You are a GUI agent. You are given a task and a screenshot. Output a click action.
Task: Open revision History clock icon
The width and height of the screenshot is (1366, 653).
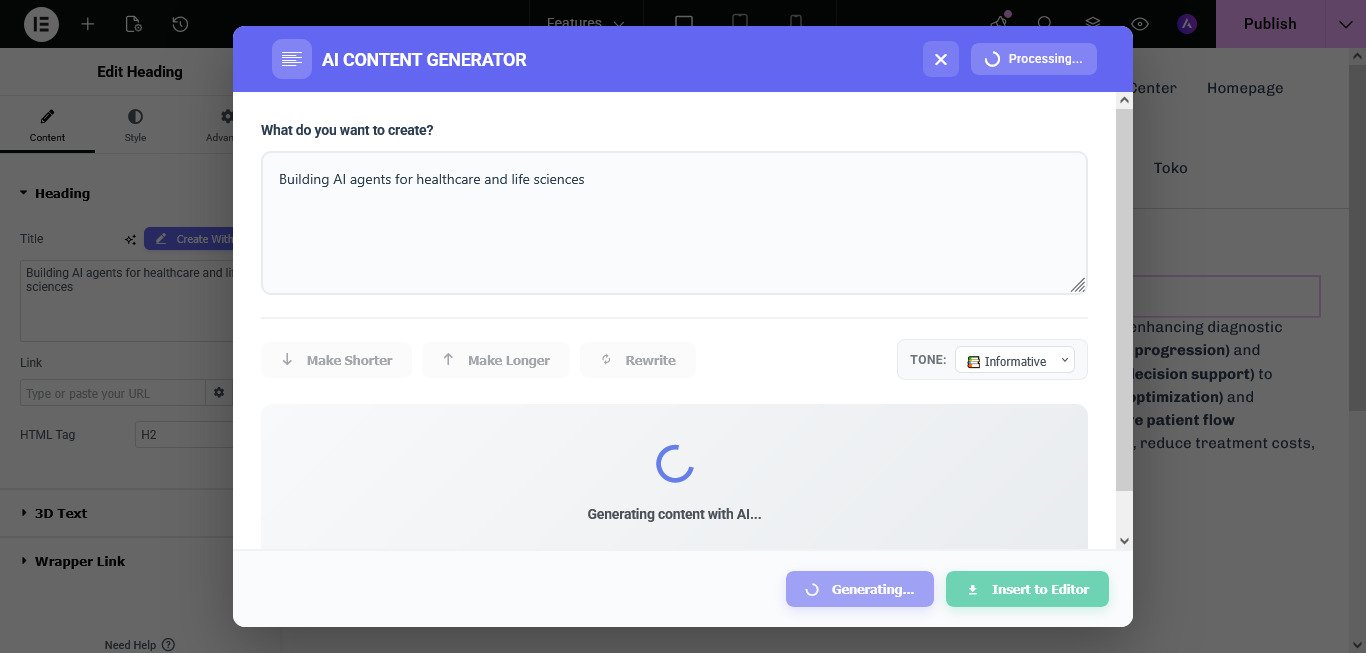click(180, 24)
